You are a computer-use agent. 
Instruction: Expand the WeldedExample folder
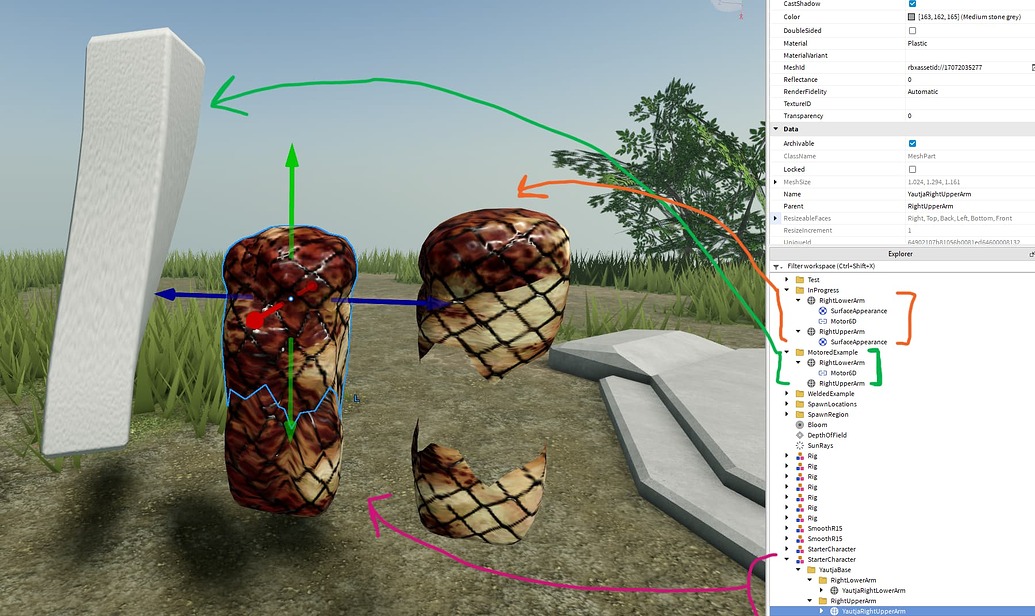click(786, 393)
